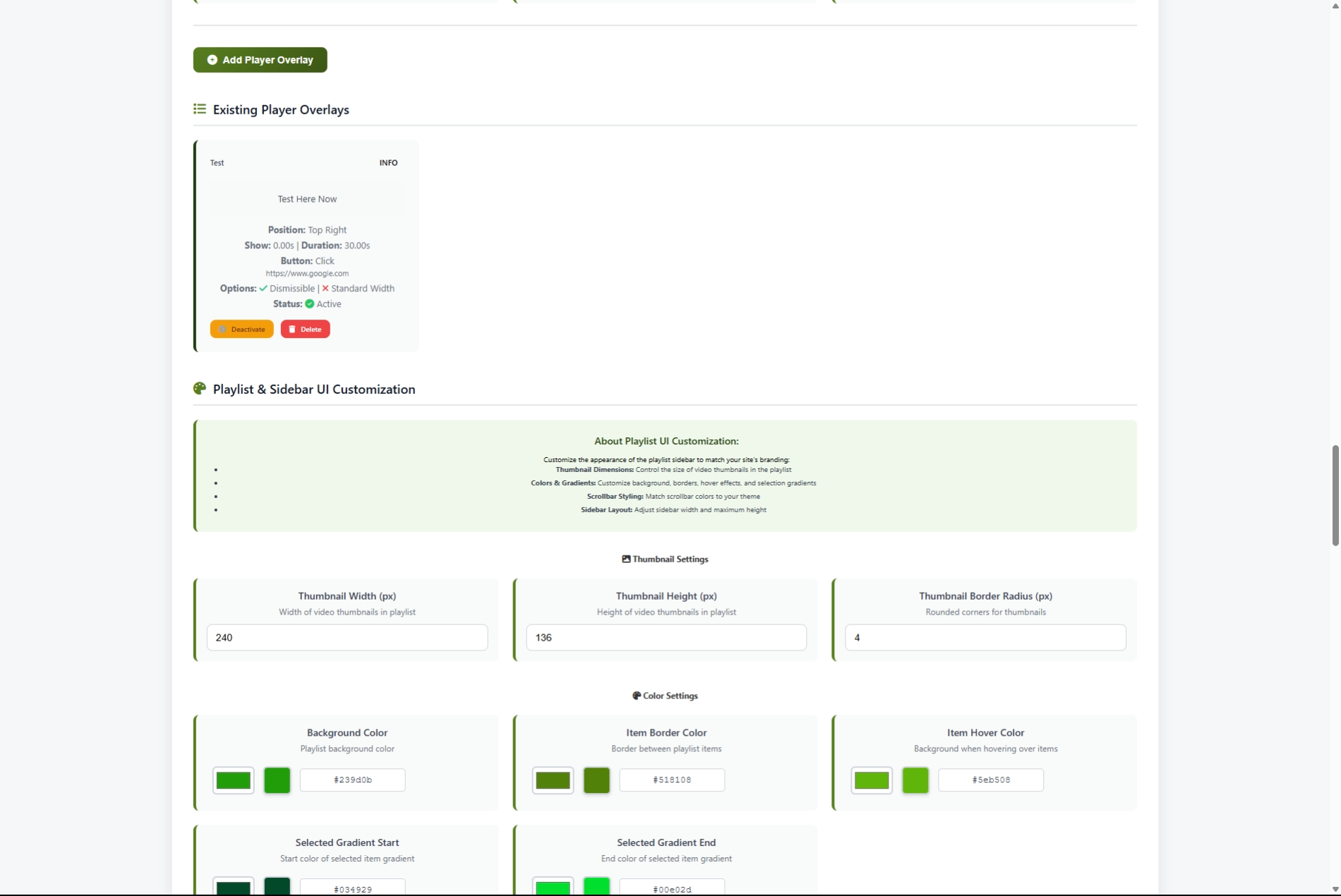Click the Item Hover Color hex field
The width and height of the screenshot is (1341, 896).
[x=990, y=780]
